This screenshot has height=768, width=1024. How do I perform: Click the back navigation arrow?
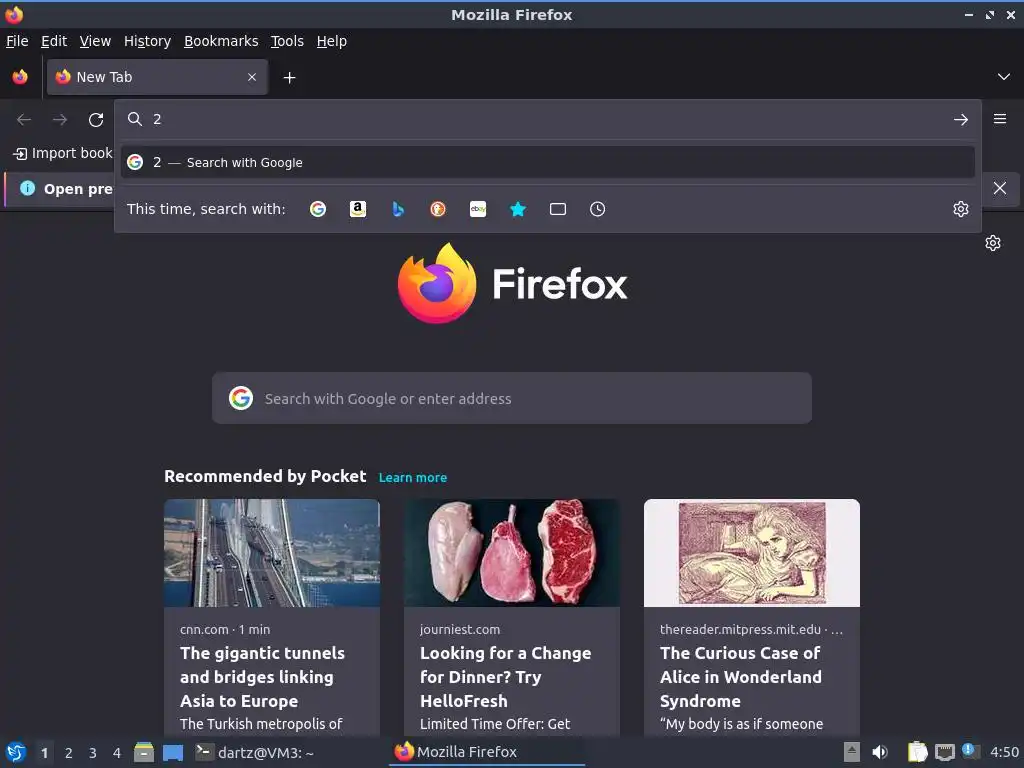coord(24,120)
